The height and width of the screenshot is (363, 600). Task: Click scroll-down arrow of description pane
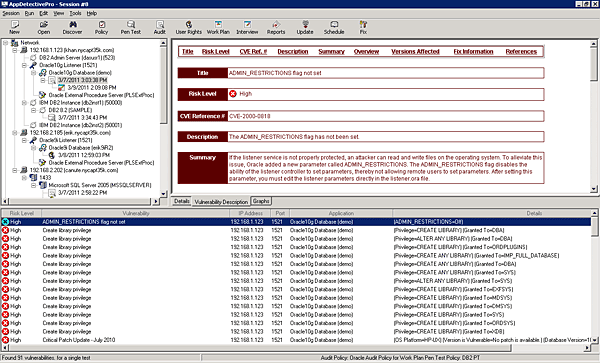(x=593, y=189)
